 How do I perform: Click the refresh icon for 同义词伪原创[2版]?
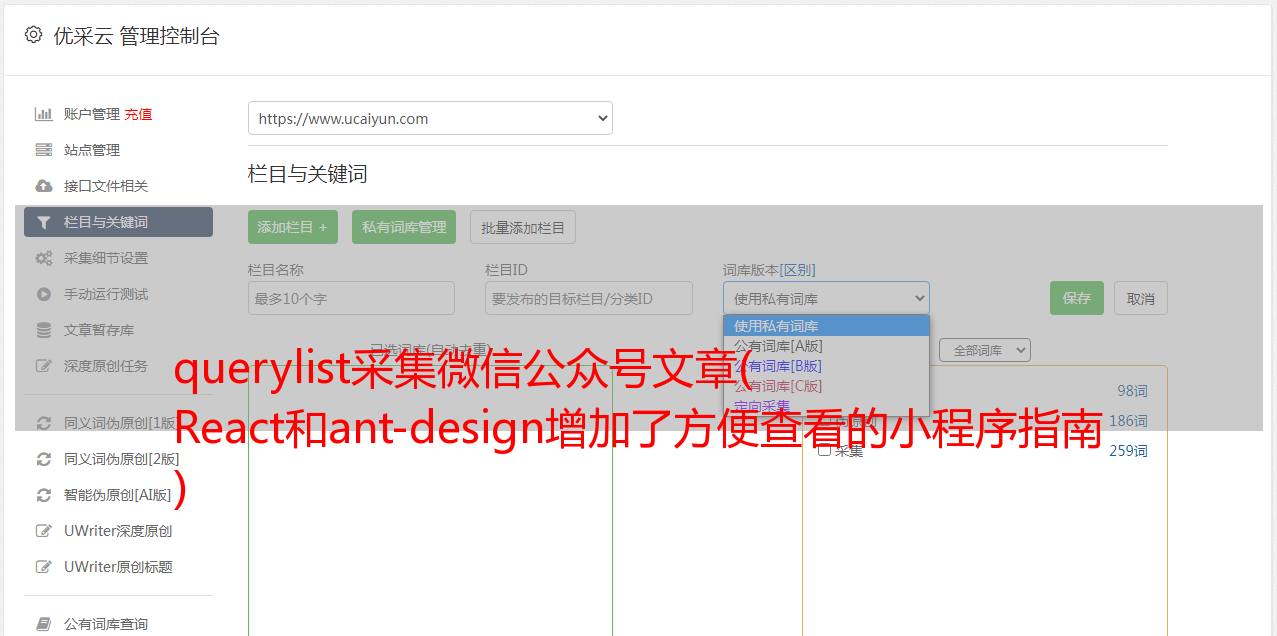[44, 459]
